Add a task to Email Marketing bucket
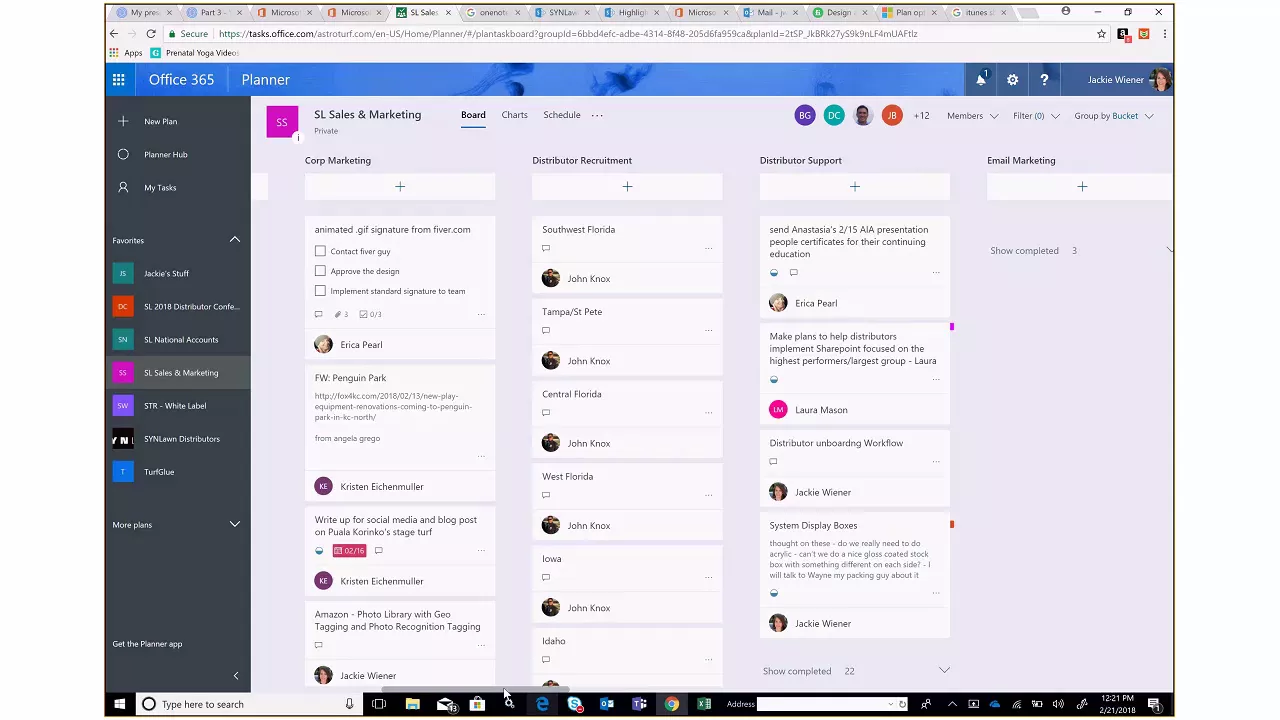Image resolution: width=1280 pixels, height=720 pixels. click(1080, 187)
